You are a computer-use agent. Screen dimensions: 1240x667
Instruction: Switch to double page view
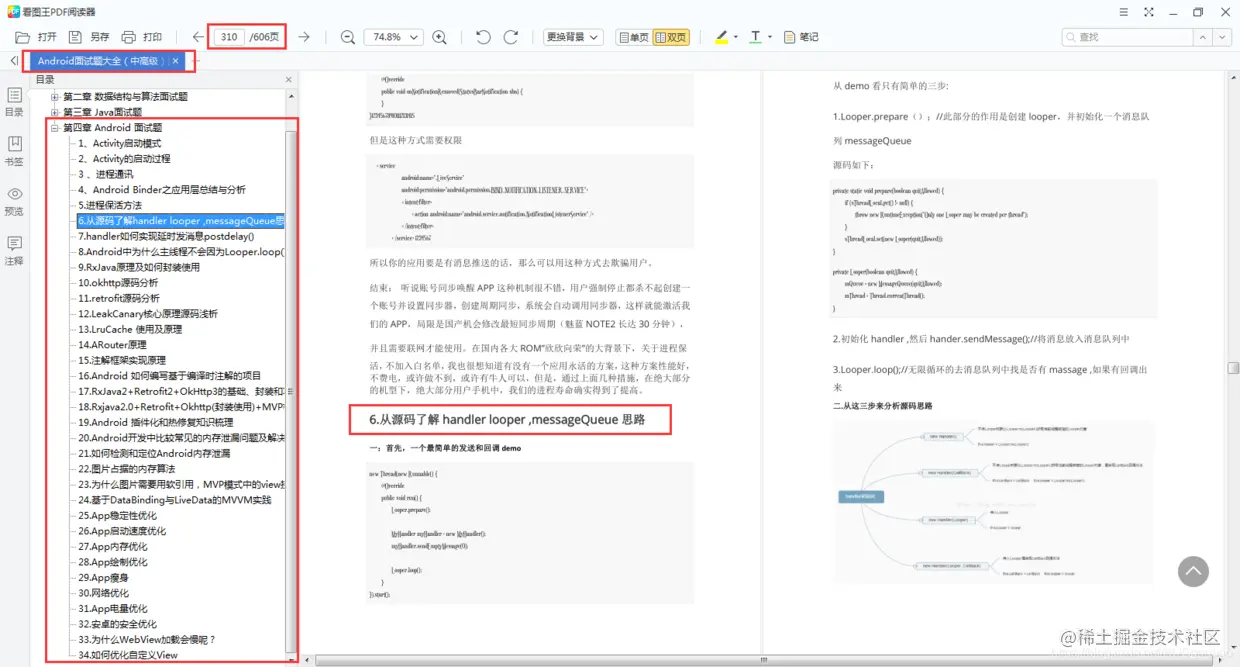[671, 37]
